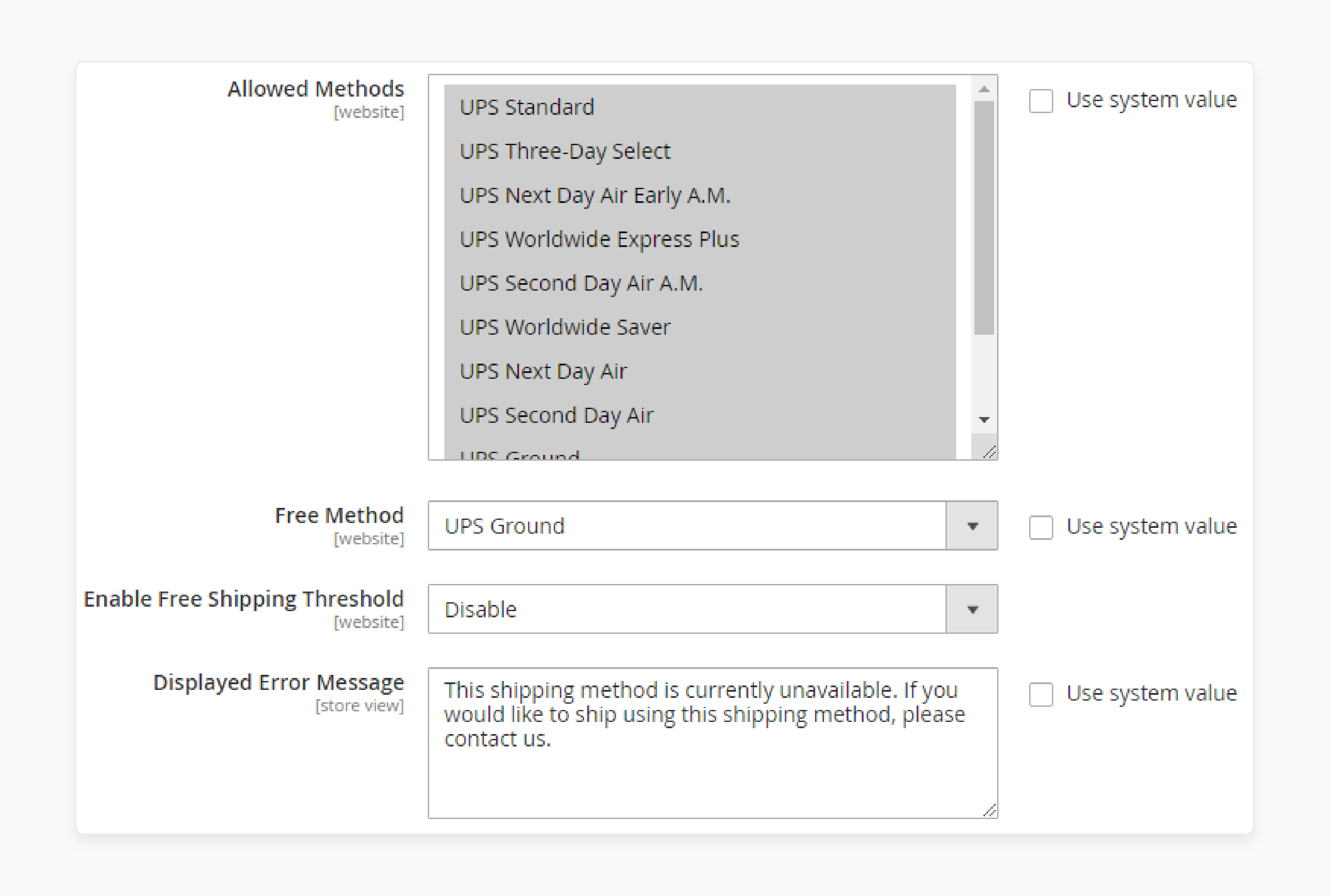The height and width of the screenshot is (896, 1331).
Task: Click inside the Displayed Error Message textarea
Action: click(713, 743)
